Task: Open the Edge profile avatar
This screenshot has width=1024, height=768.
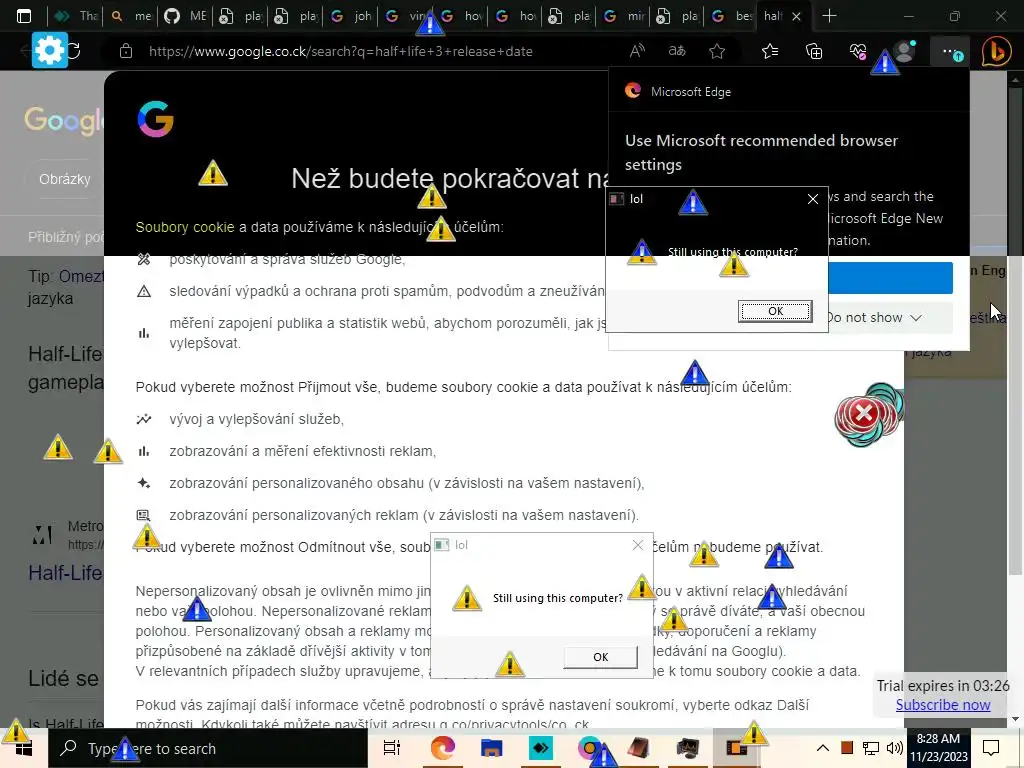Action: click(x=904, y=51)
